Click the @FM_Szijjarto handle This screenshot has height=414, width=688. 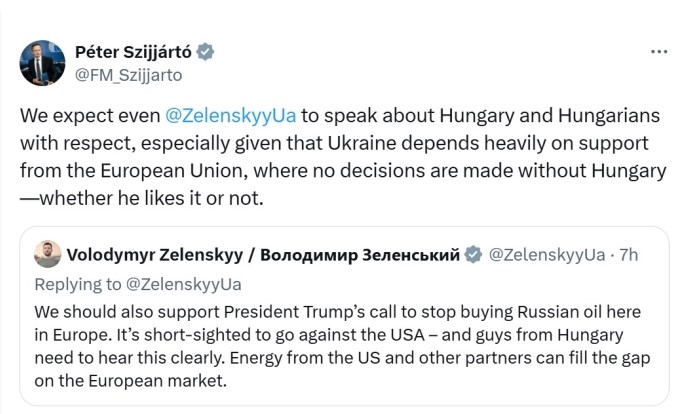click(x=129, y=73)
